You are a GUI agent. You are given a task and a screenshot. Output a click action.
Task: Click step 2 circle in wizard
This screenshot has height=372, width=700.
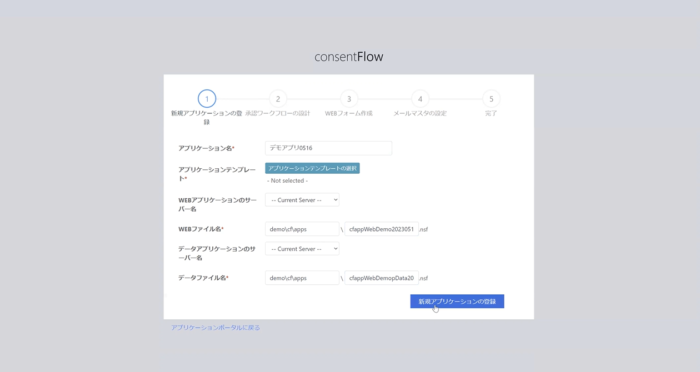click(x=278, y=99)
